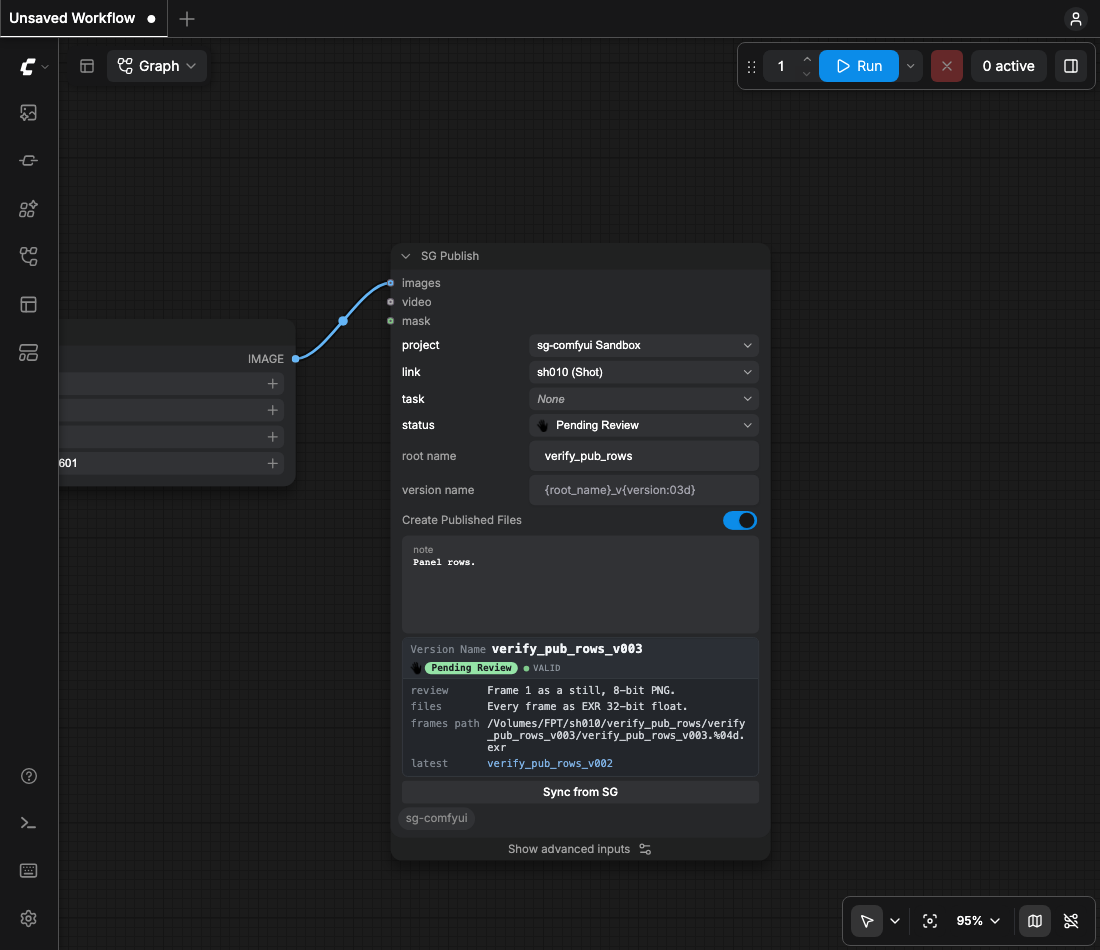Click the IMAGE output socket

296,359
